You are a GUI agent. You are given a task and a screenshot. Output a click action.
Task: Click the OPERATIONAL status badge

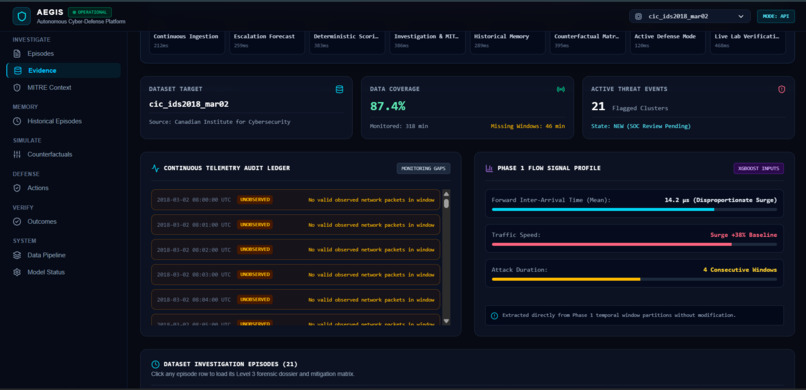tap(89, 12)
